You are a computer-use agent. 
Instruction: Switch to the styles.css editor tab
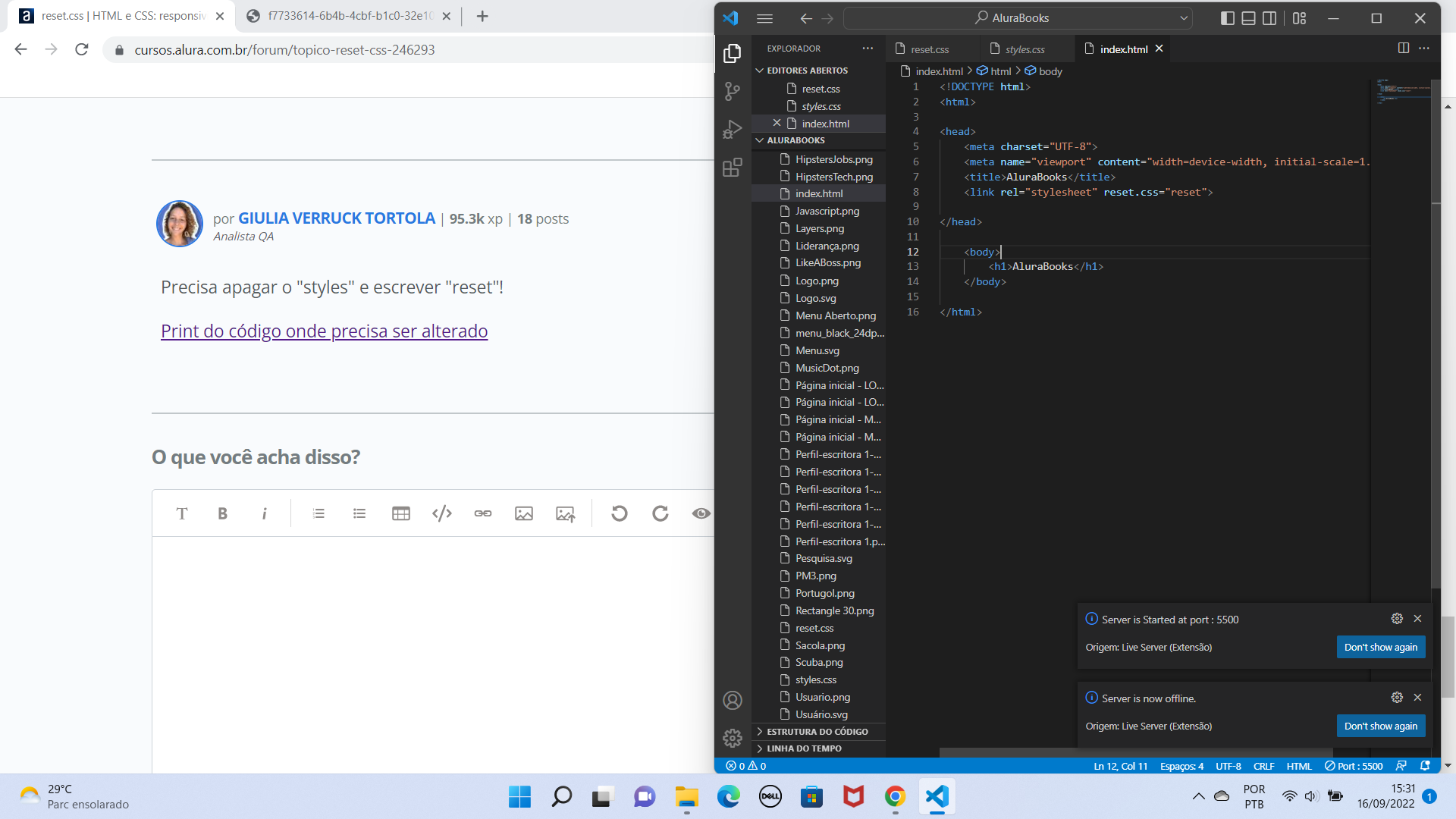click(x=1025, y=49)
